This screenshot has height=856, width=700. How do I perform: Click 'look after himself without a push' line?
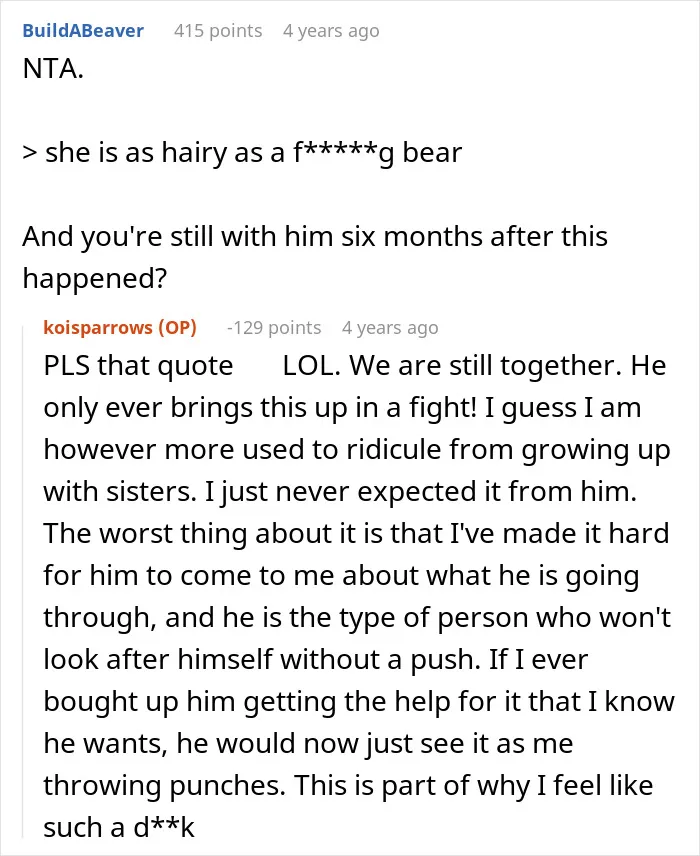pyautogui.click(x=316, y=659)
